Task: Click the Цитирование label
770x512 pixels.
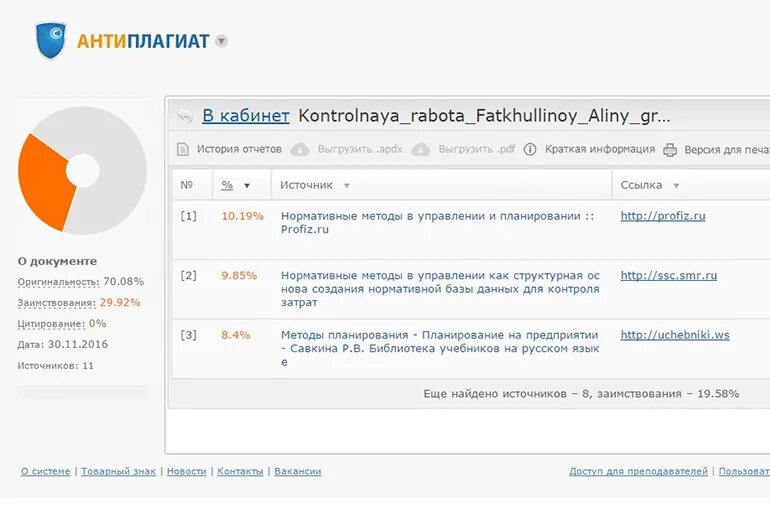Action: (x=51, y=324)
